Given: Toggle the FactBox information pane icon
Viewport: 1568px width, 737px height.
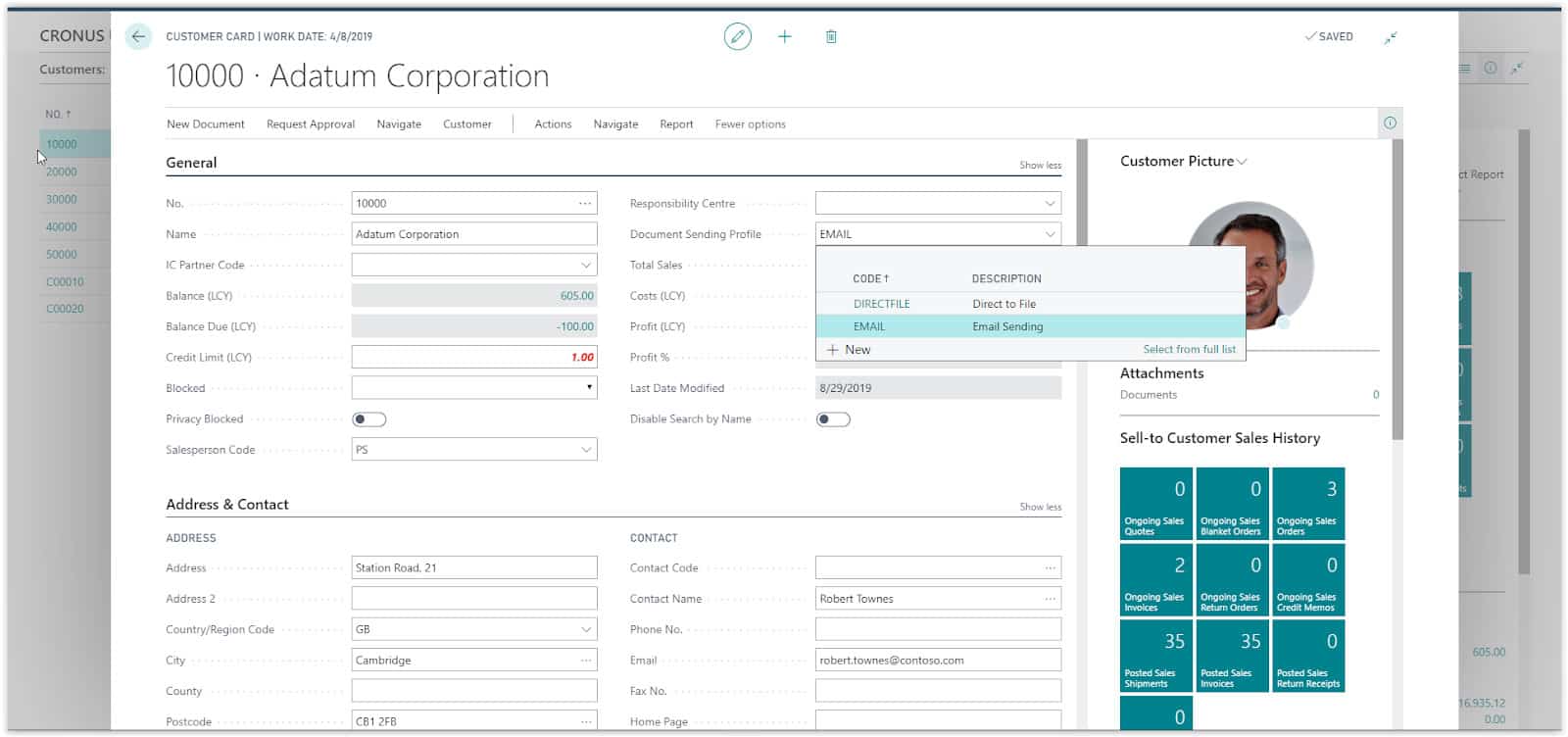Looking at the screenshot, I should (1390, 123).
